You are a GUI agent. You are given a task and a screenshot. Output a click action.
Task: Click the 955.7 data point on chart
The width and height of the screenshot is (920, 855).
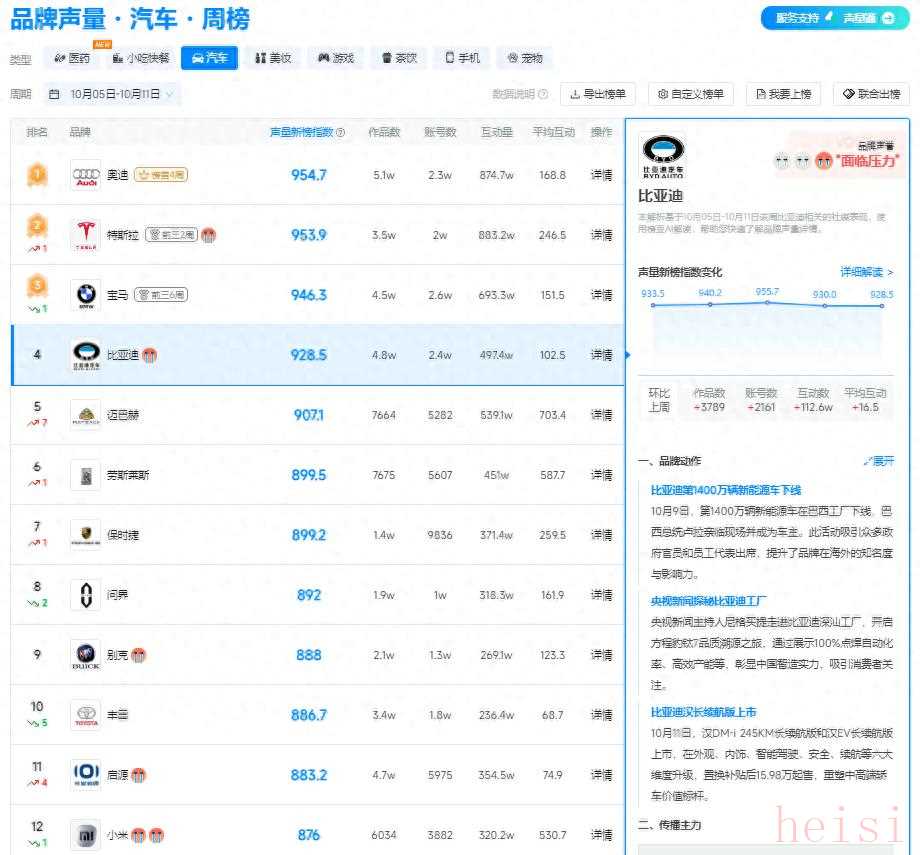coord(767,302)
